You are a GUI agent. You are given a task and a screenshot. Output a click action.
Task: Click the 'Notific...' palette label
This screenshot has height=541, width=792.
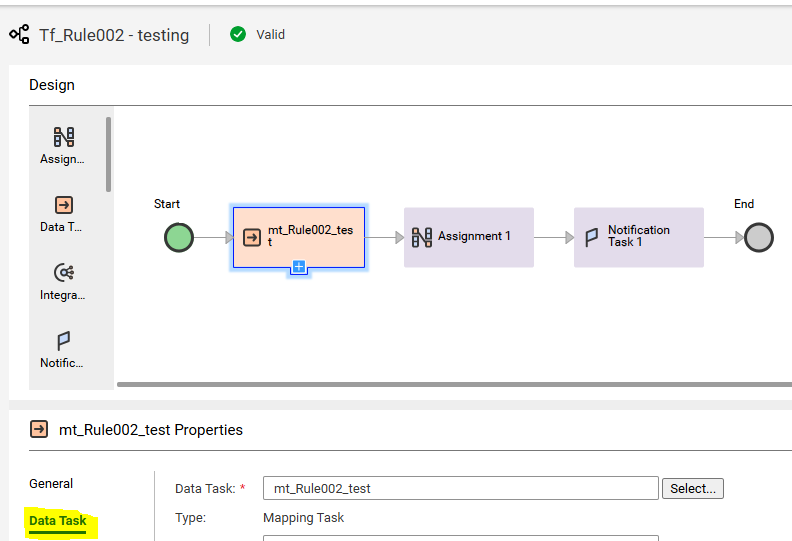point(62,363)
